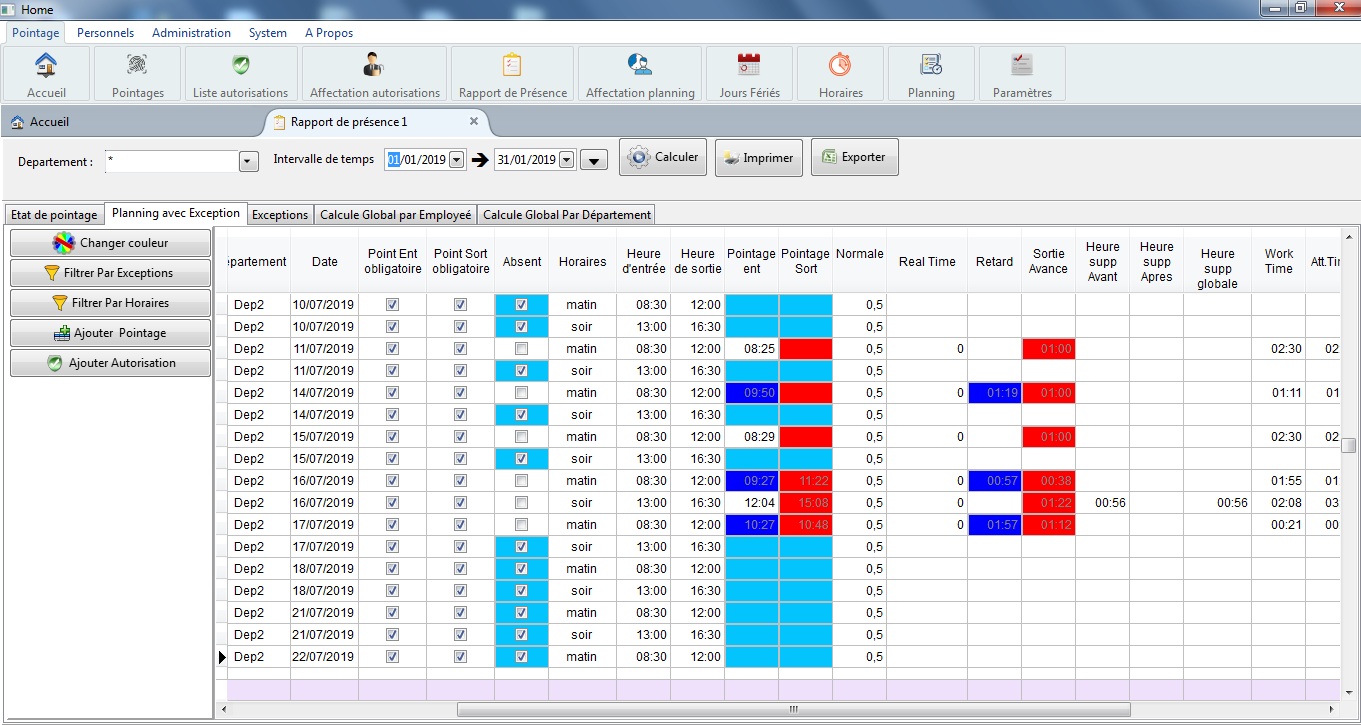Uncheck Absent checkbox for 22/07/2019 matin row

click(x=521, y=657)
